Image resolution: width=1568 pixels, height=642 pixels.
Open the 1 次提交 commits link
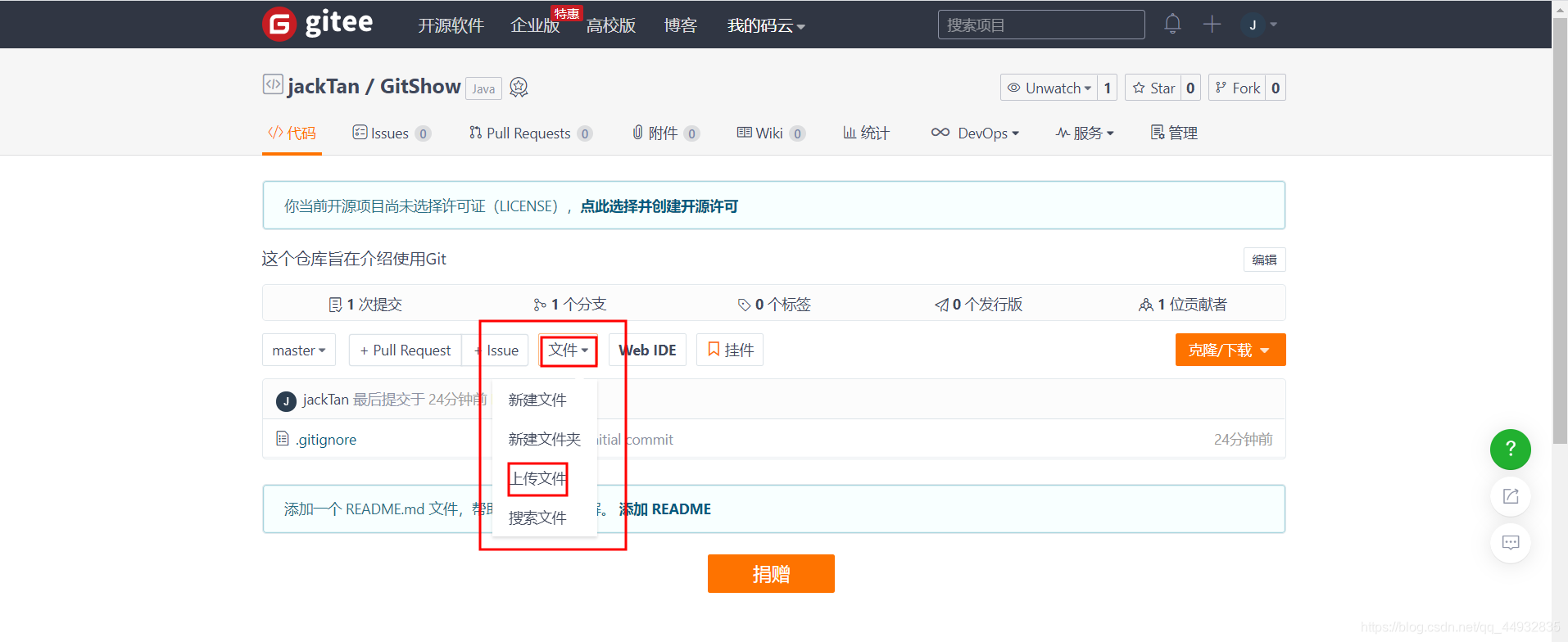tap(365, 304)
